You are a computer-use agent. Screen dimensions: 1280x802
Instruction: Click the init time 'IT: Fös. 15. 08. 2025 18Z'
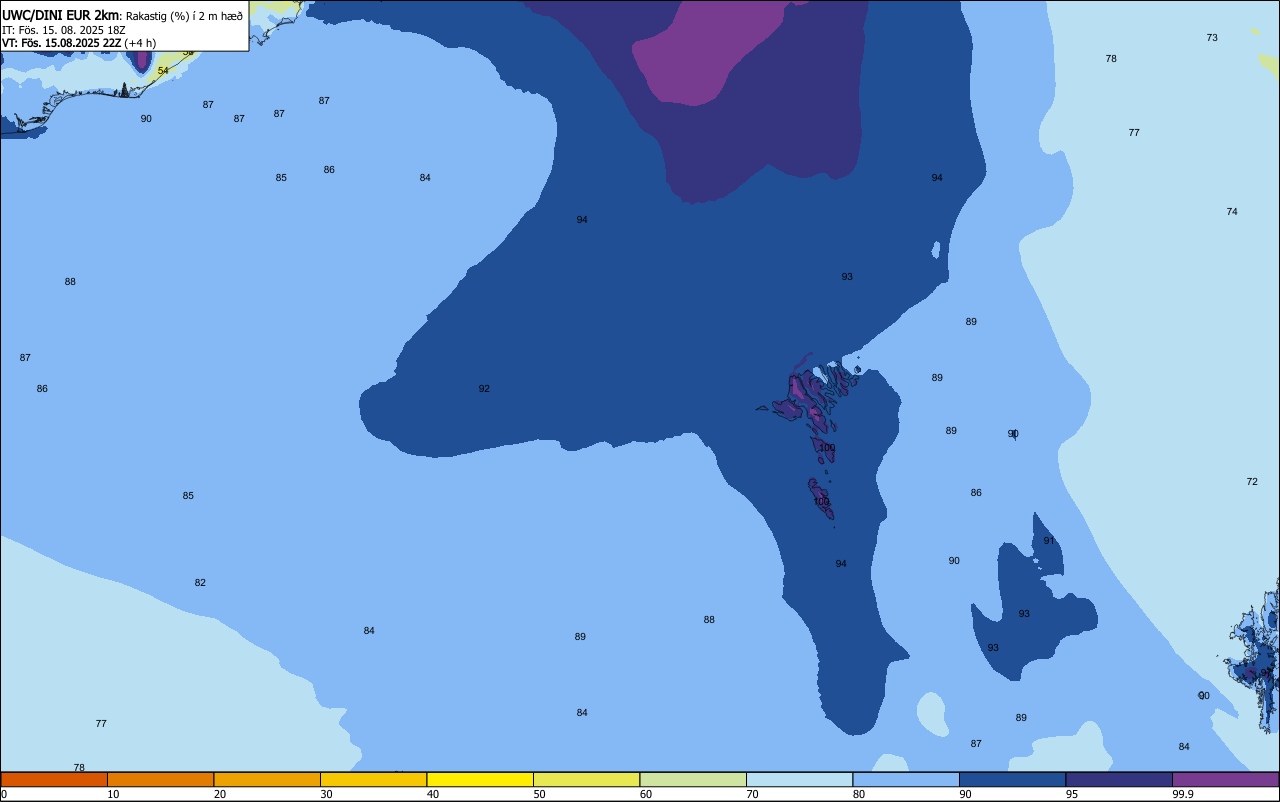63,30
